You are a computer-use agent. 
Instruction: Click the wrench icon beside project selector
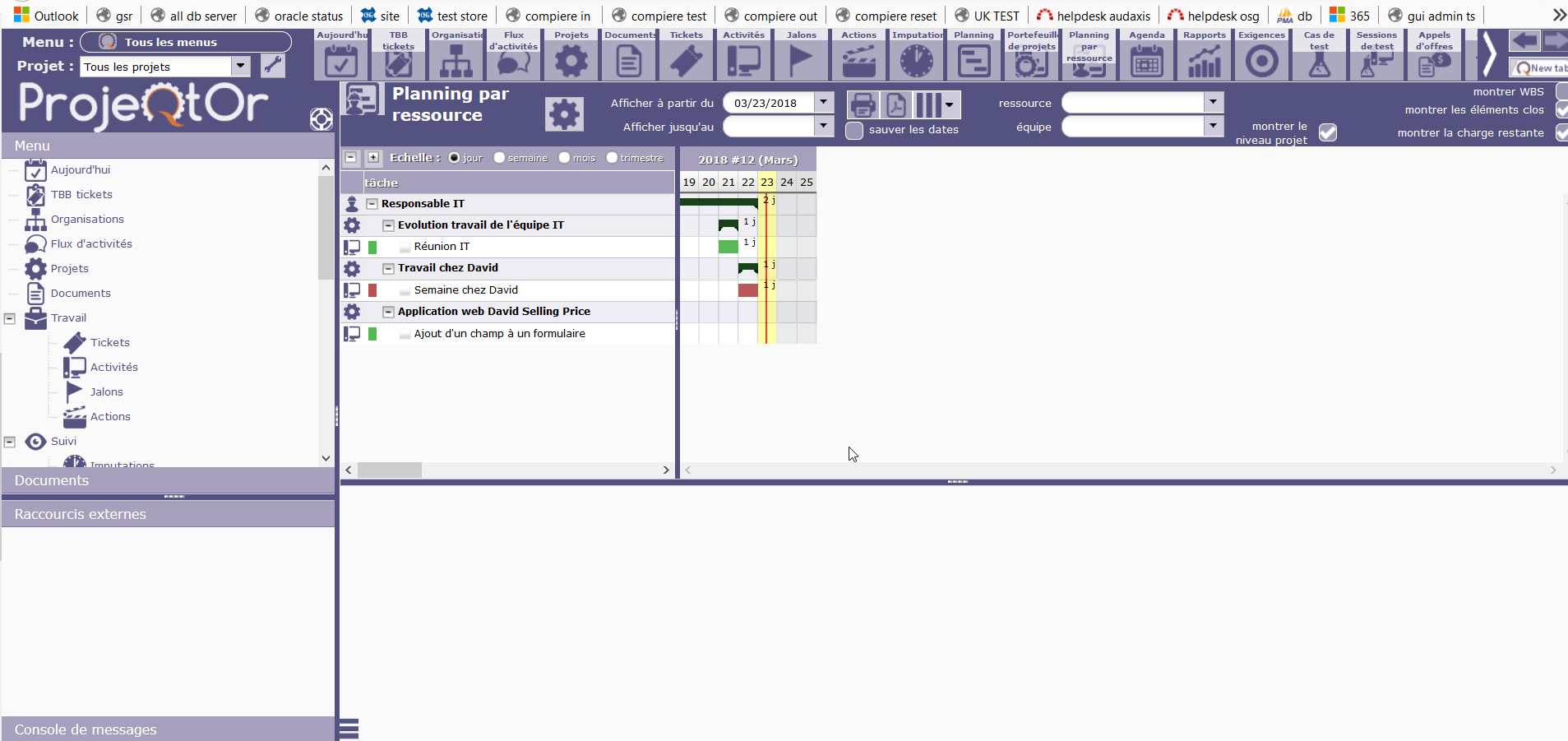[272, 66]
